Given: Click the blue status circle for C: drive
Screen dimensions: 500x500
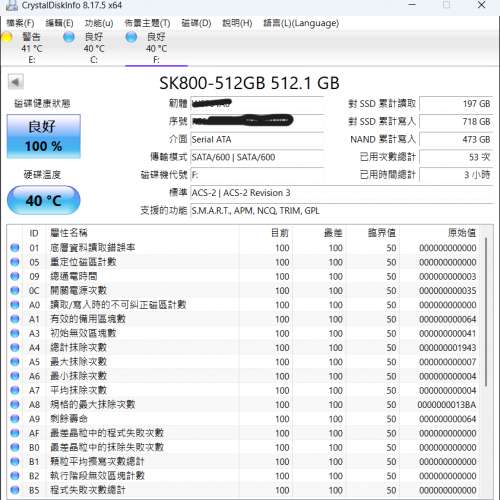Looking at the screenshot, I should pyautogui.click(x=69, y=37).
